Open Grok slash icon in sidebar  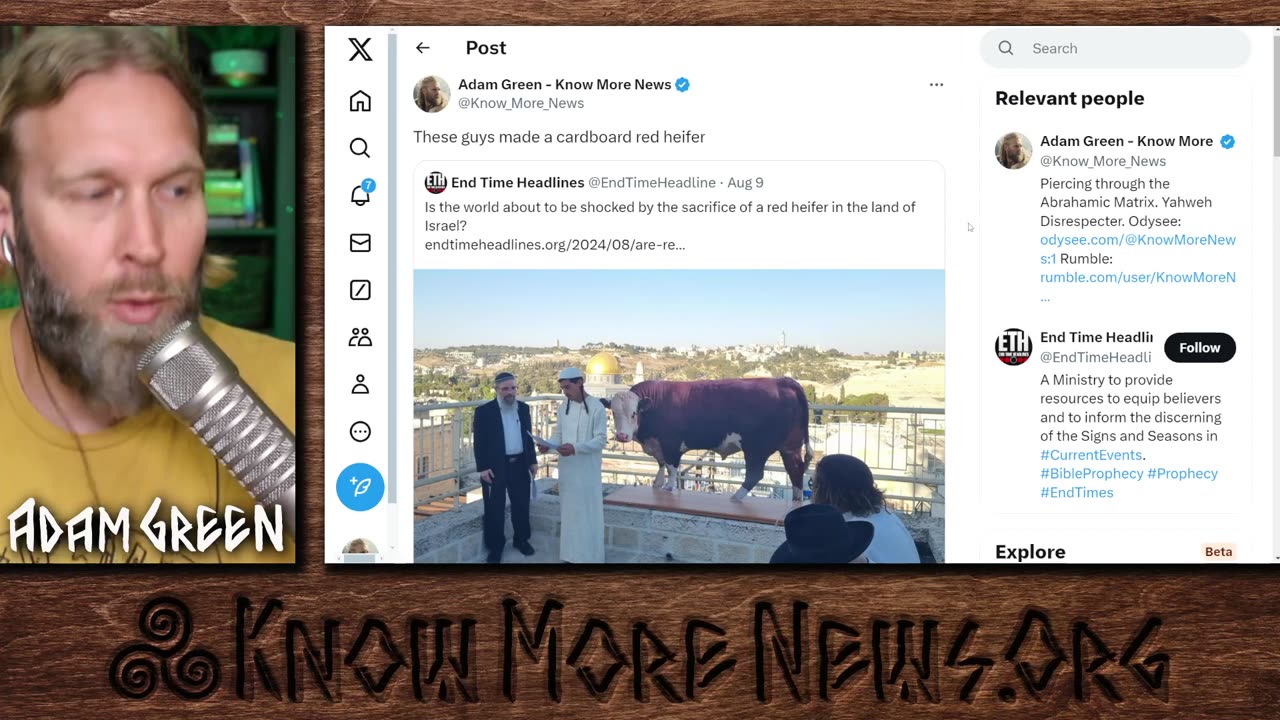(360, 290)
